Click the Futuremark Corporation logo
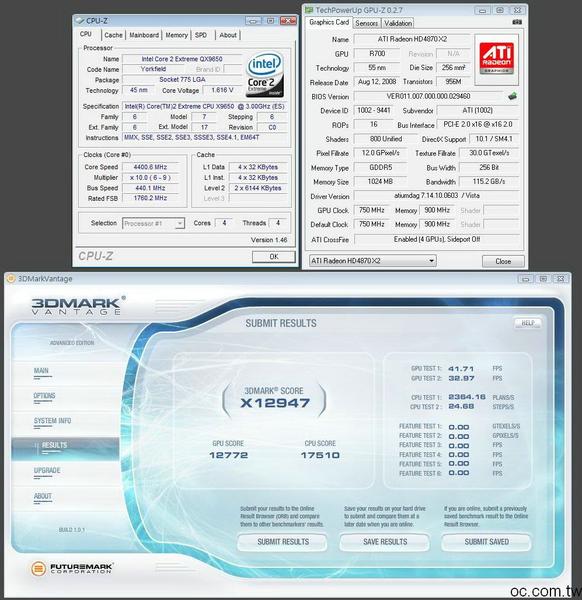This screenshot has height=600, width=582. tap(72, 568)
